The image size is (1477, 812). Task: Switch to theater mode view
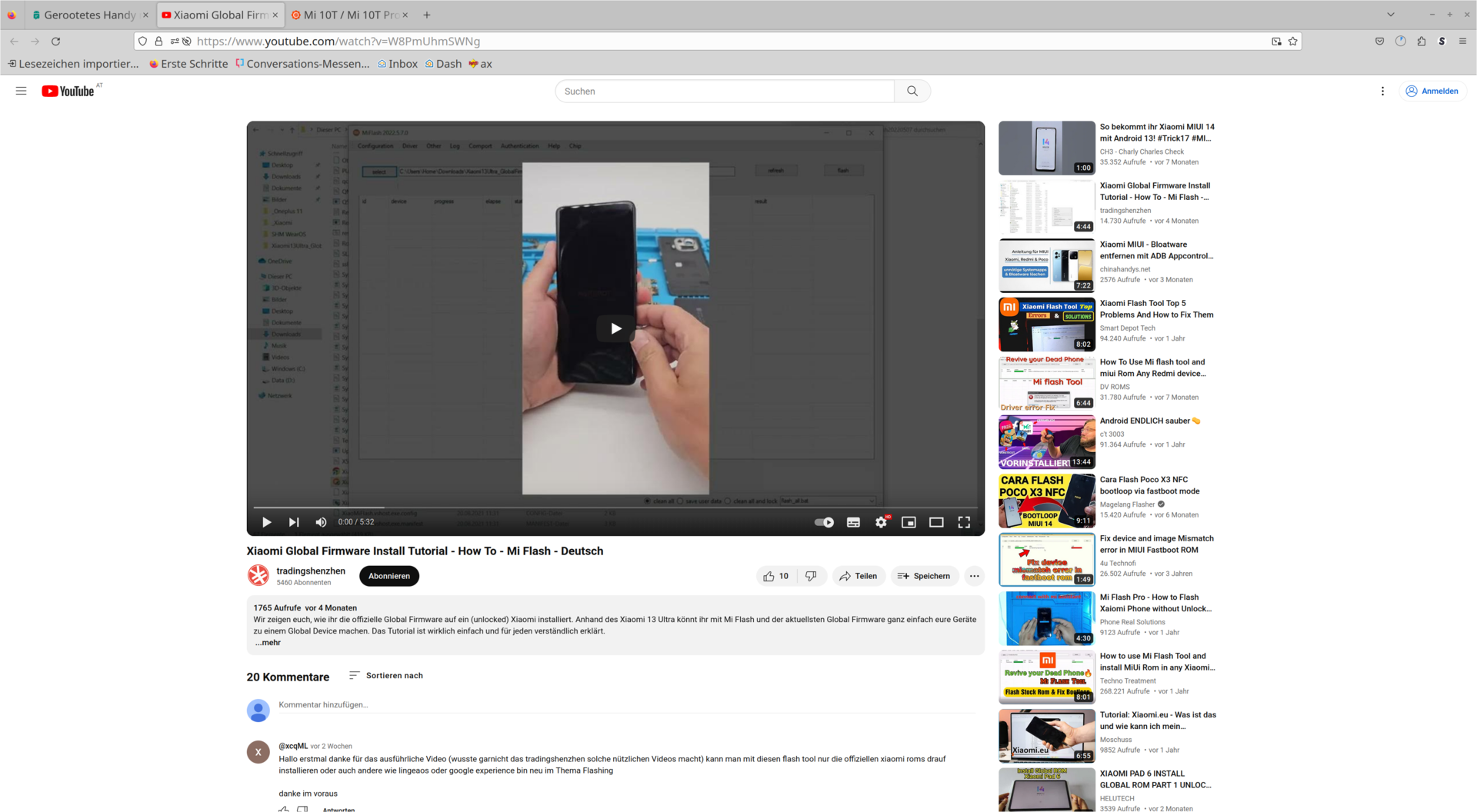(936, 522)
